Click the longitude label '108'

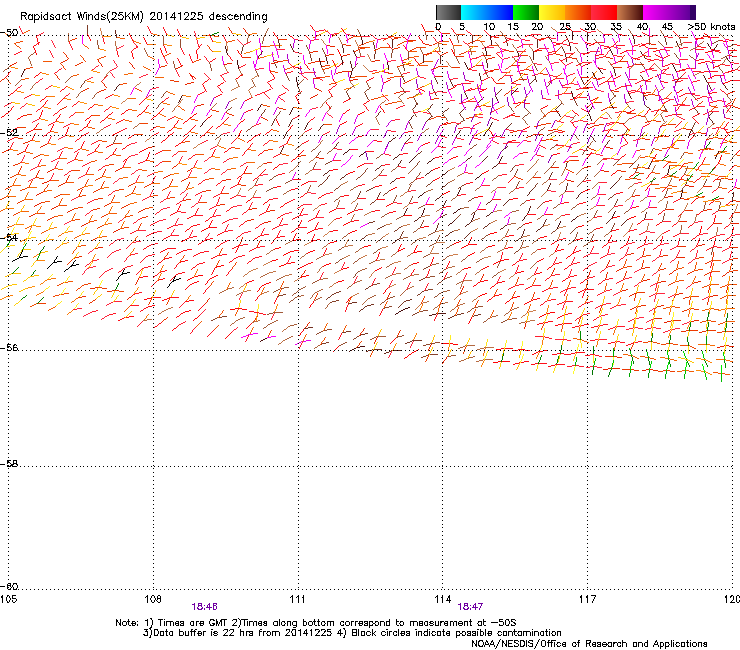(x=153, y=599)
